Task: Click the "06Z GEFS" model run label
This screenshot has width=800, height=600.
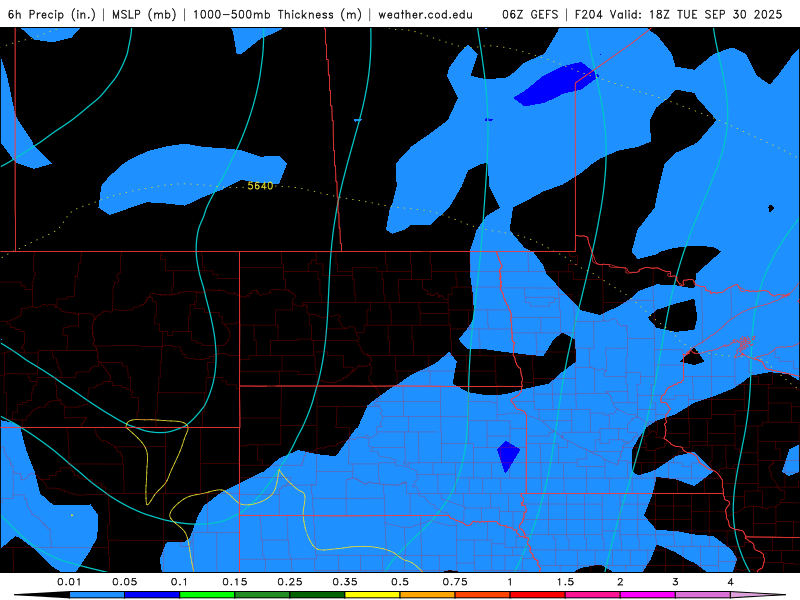Action: (x=530, y=14)
